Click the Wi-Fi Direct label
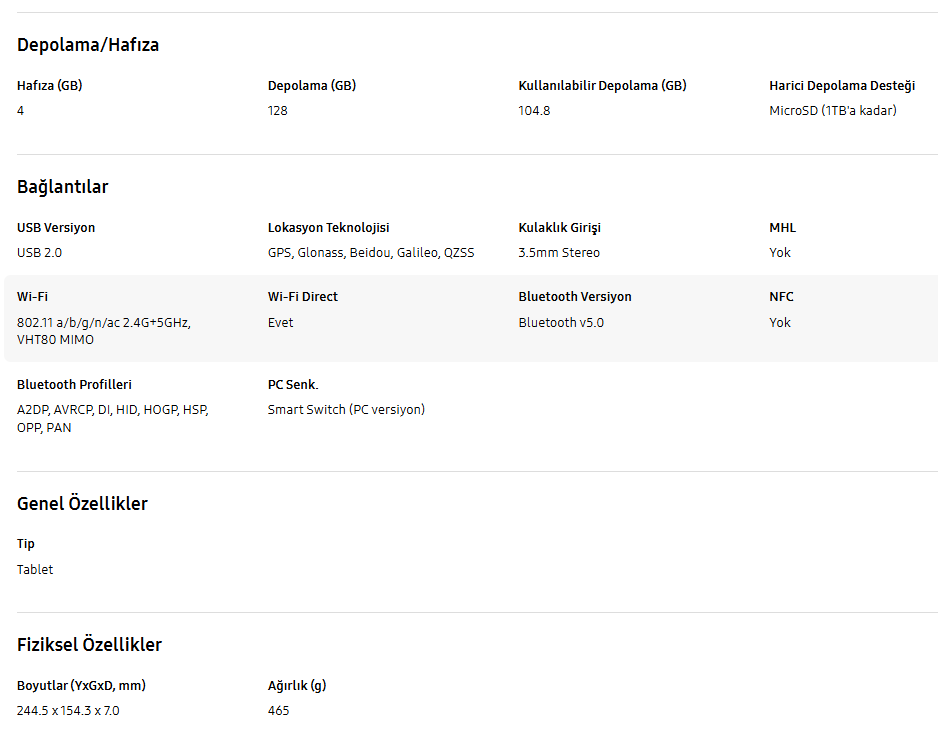 303,297
